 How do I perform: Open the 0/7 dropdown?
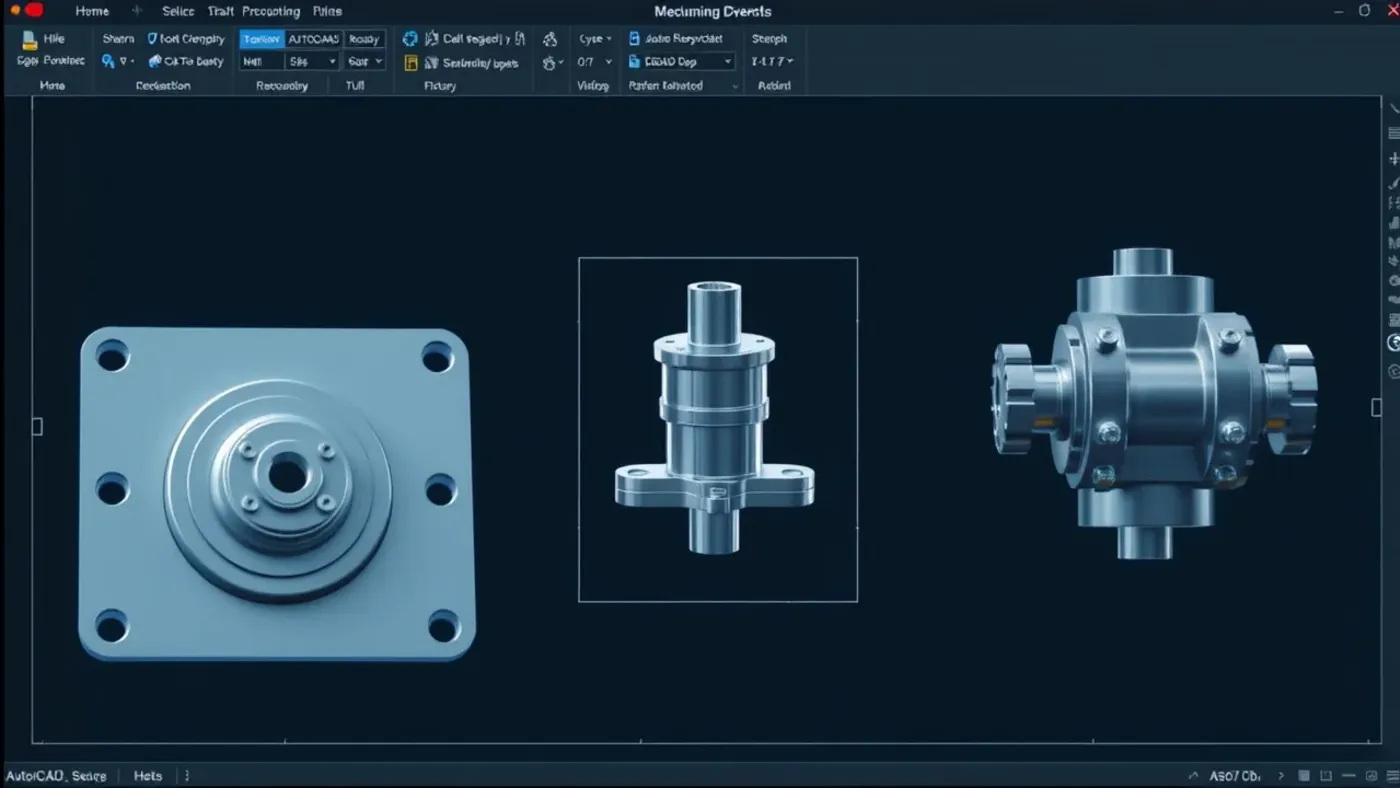[594, 62]
